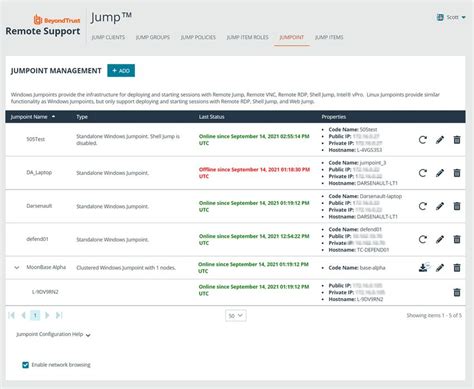Remove node L-9DV9RN2 with trash icon
474x389 pixels.
click(457, 292)
